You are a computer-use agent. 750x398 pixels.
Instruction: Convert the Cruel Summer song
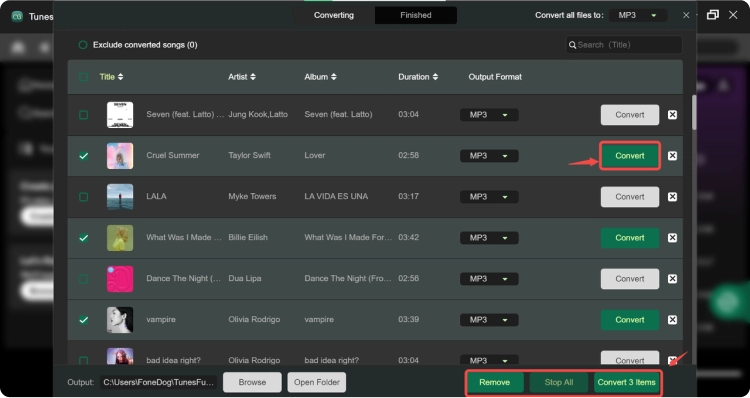pos(629,156)
